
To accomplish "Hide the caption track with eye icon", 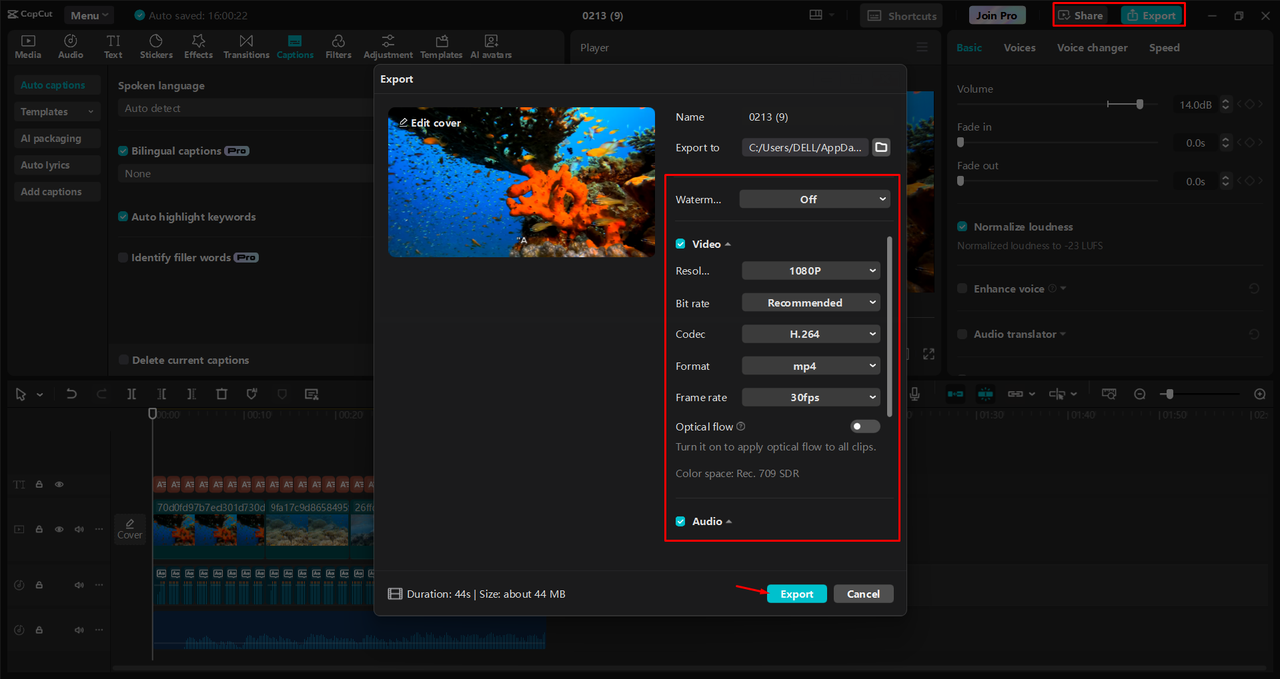I will coord(59,484).
